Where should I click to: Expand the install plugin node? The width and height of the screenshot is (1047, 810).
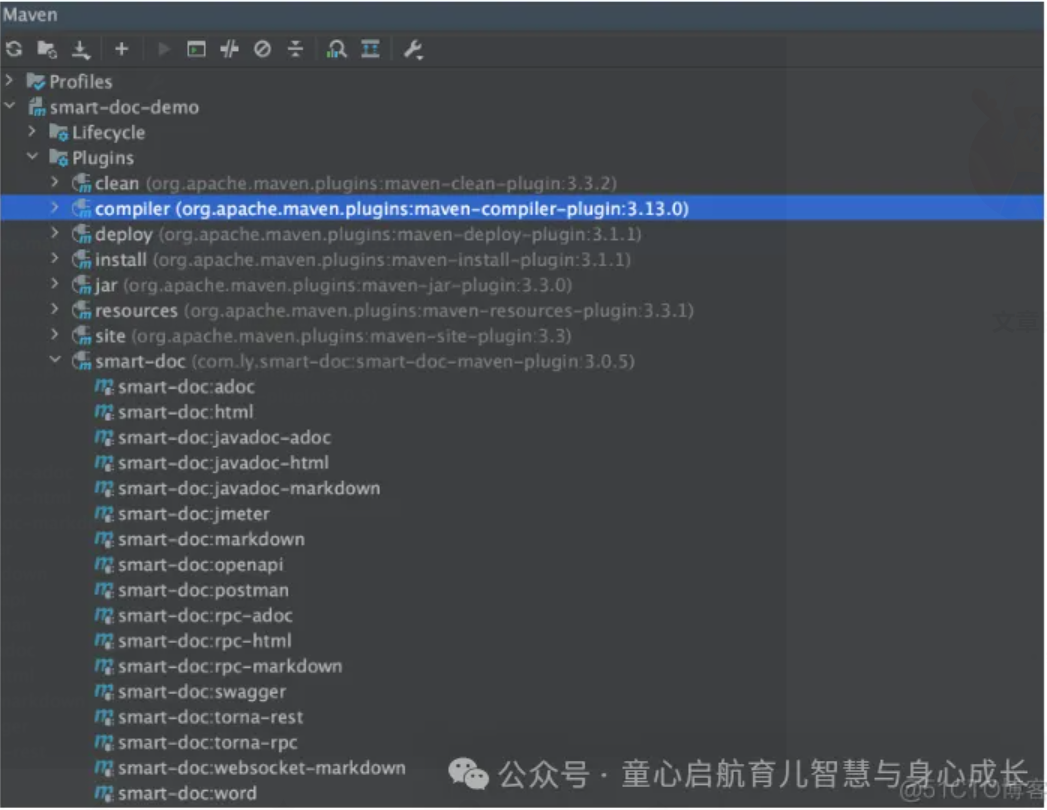(x=55, y=258)
